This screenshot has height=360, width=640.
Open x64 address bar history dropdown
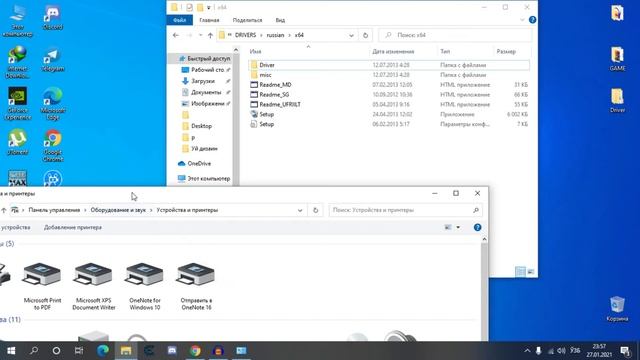pos(351,35)
